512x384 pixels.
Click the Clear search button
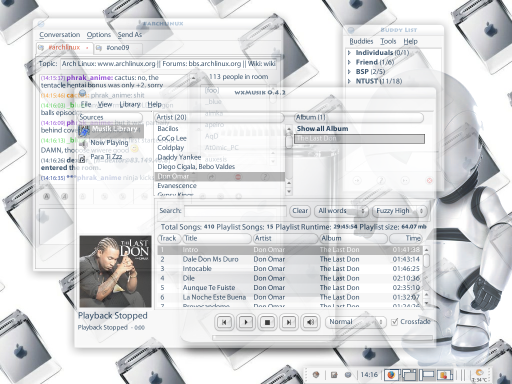[x=300, y=211]
